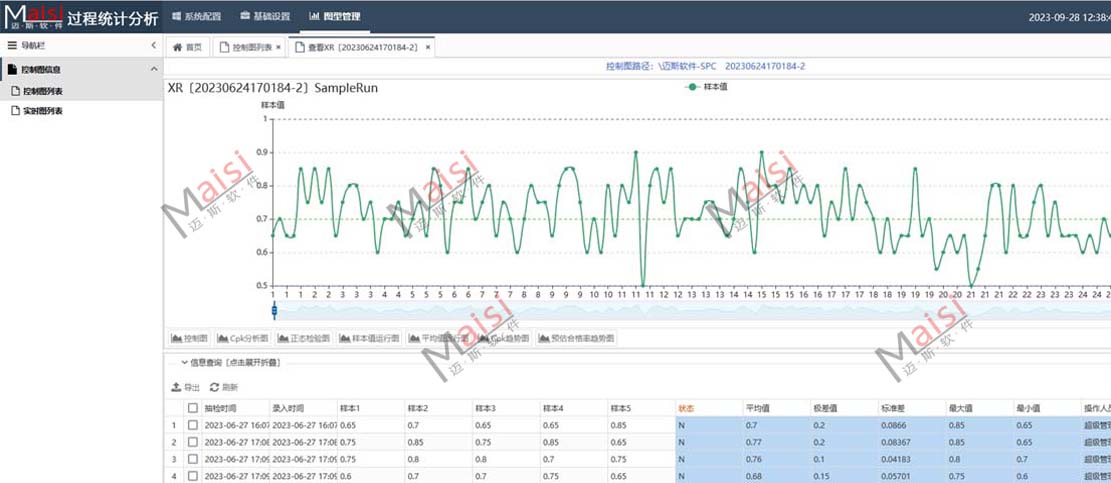The image size is (1111, 483).
Task: Select the checkbox for row 1
Action: pos(193,425)
